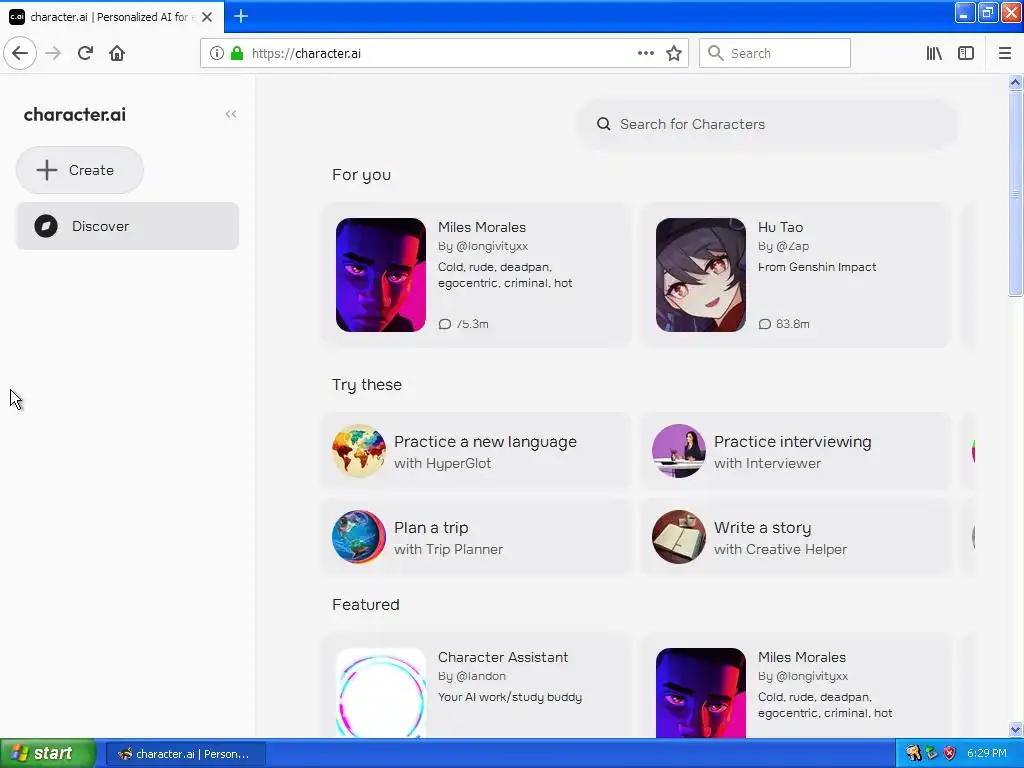Click the Discover compass icon
Viewport: 1024px width, 768px height.
click(x=46, y=226)
